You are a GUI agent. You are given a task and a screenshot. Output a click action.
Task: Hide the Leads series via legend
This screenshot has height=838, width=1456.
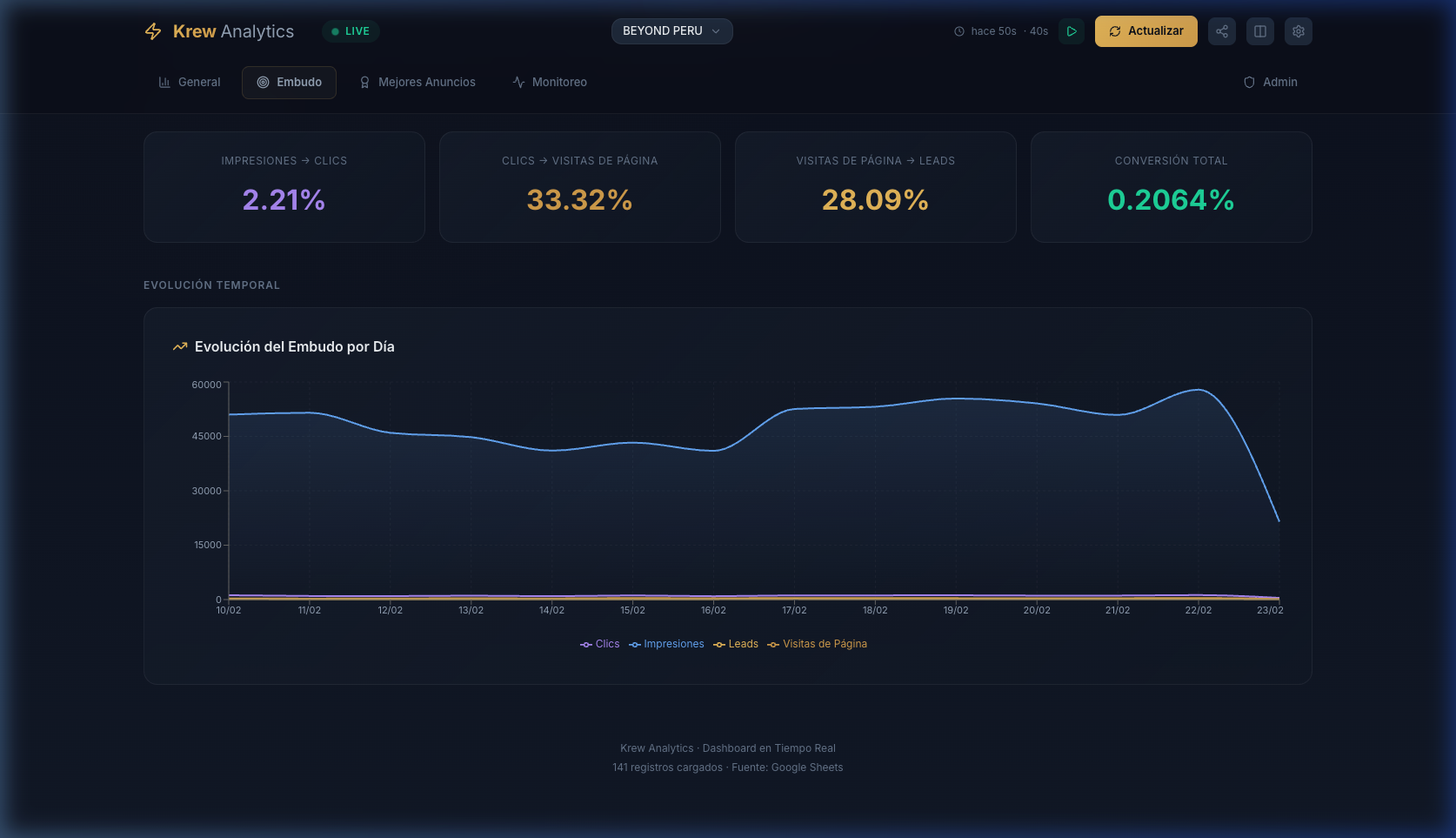pyautogui.click(x=736, y=644)
